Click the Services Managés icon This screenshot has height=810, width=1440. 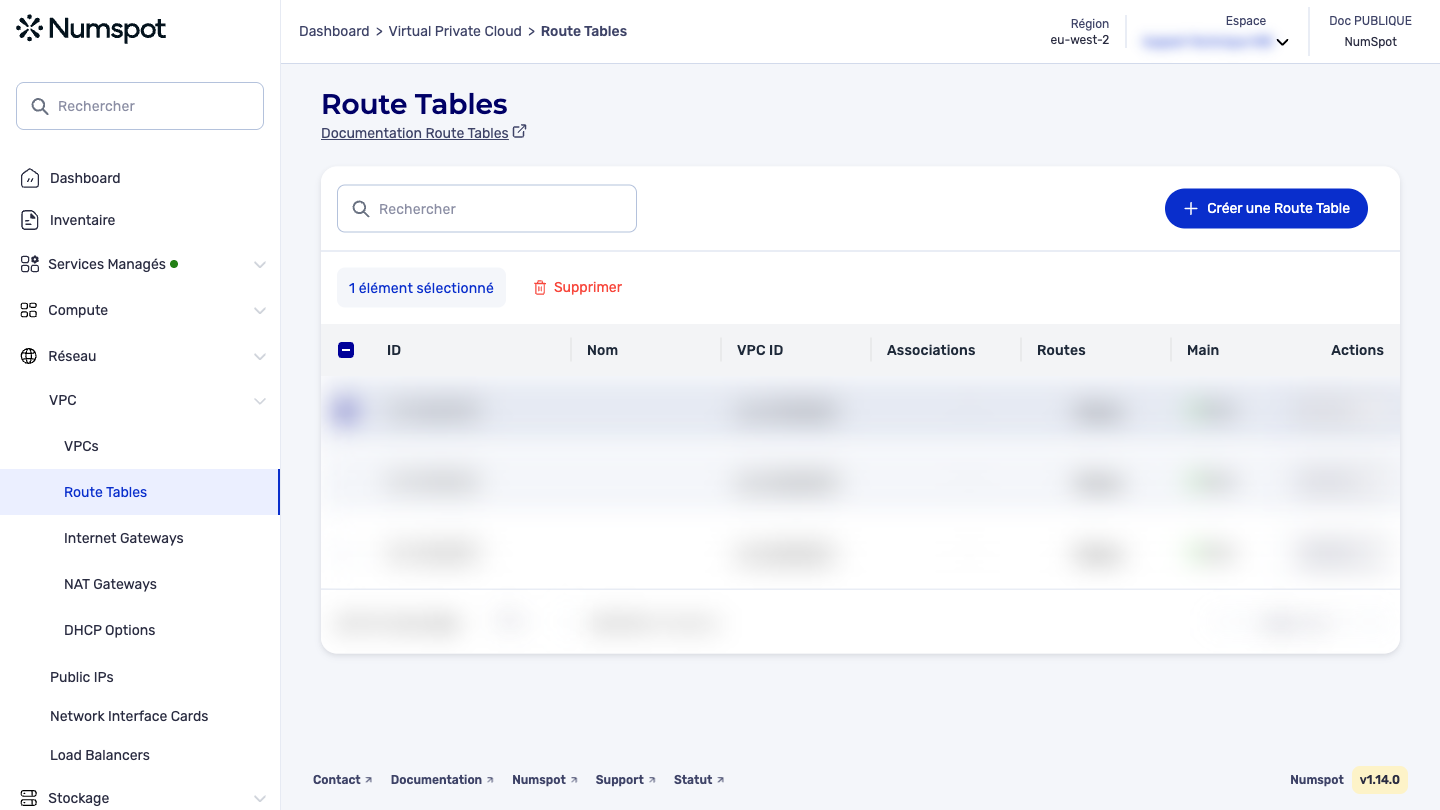(x=29, y=264)
